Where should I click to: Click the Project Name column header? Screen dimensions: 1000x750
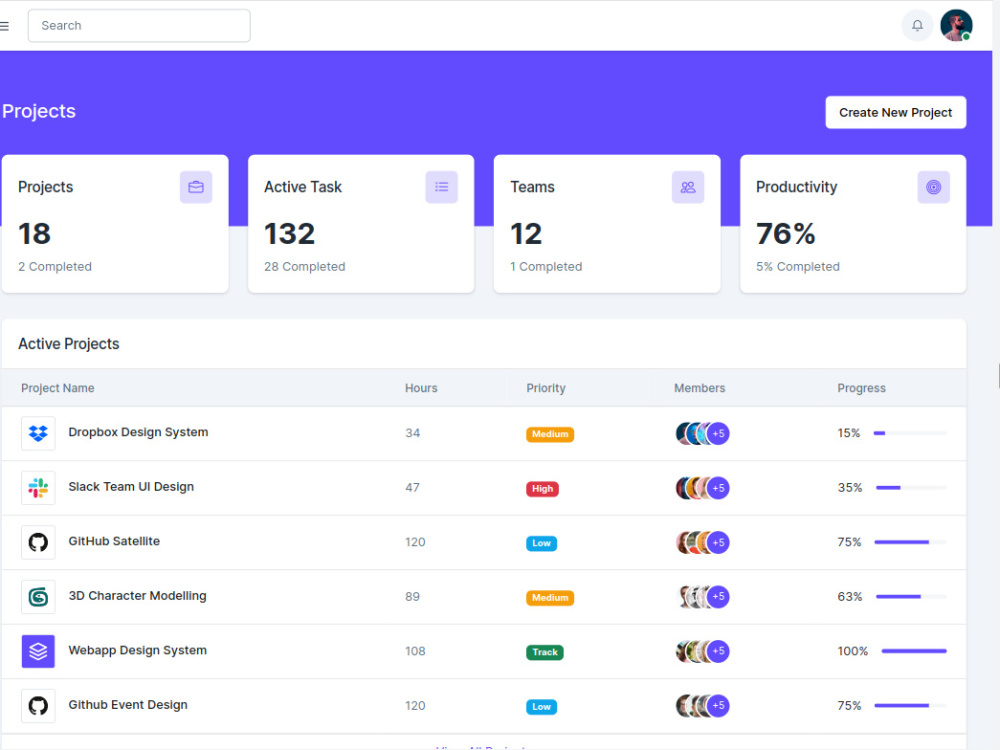(x=57, y=388)
